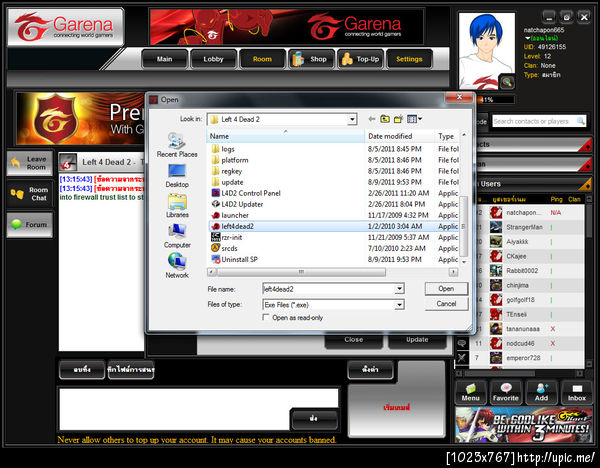Open the Top-Up tab

click(360, 59)
